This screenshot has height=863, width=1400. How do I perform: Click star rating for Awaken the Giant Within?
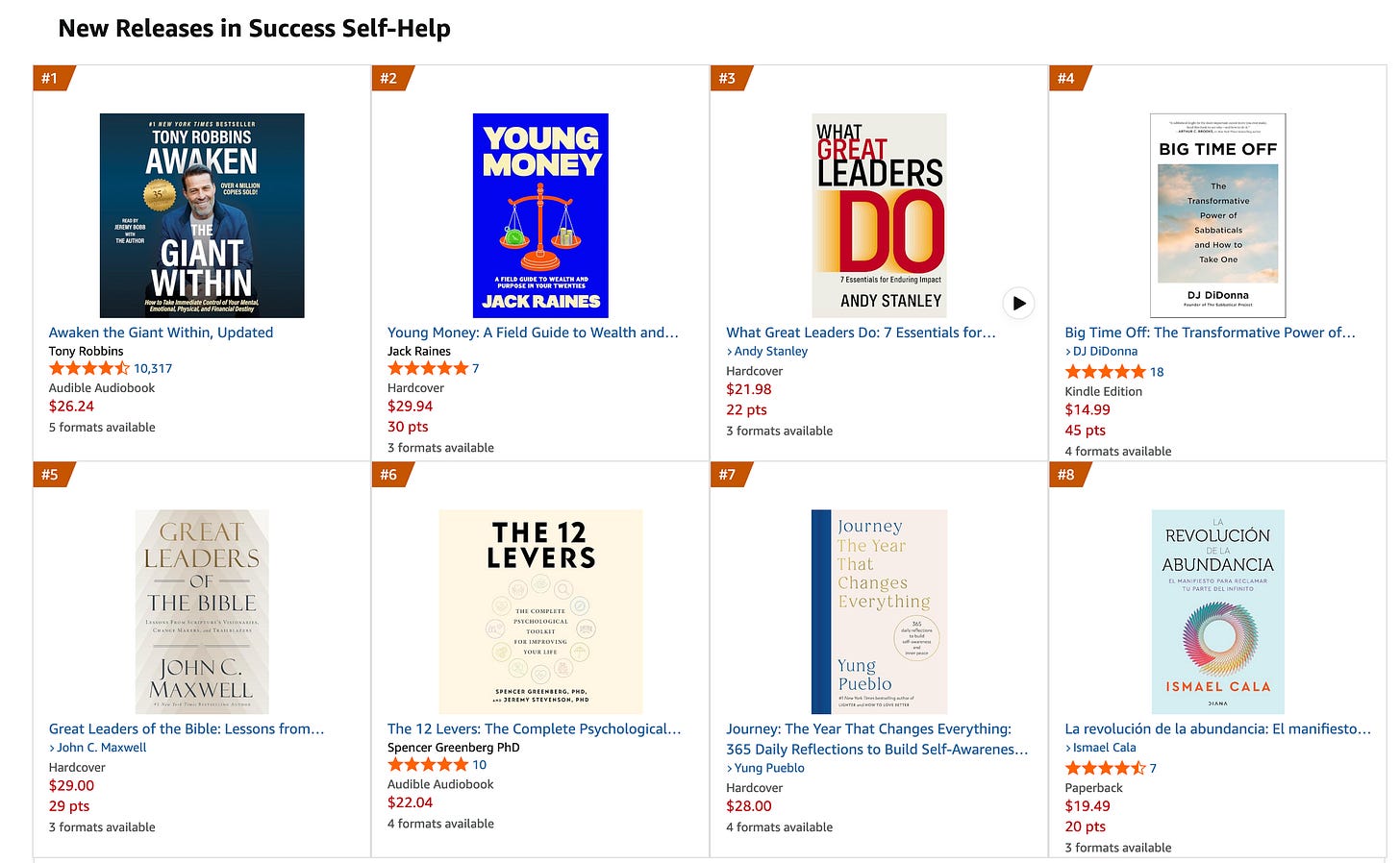88,368
